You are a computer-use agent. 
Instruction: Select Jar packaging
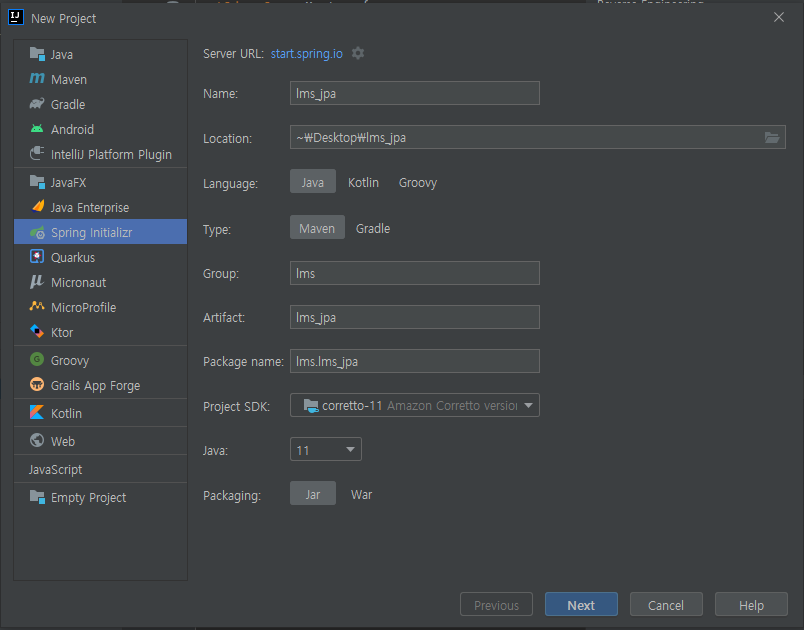tap(313, 494)
